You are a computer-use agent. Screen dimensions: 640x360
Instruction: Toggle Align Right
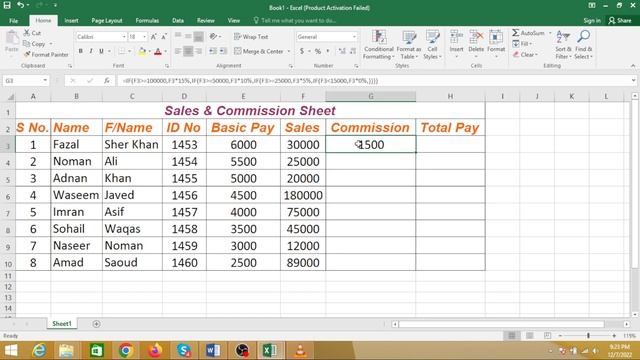point(198,51)
